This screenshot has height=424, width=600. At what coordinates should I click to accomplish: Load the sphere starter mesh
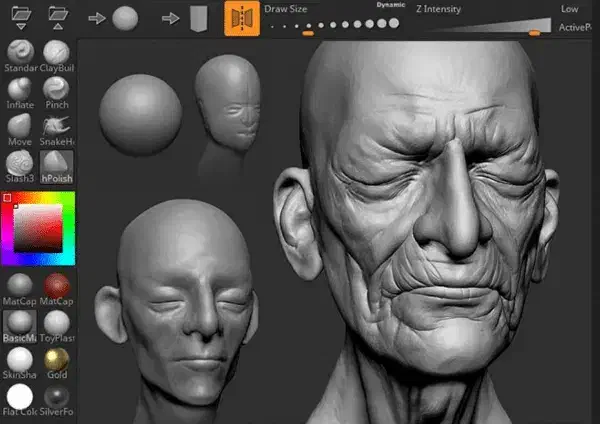[x=125, y=18]
